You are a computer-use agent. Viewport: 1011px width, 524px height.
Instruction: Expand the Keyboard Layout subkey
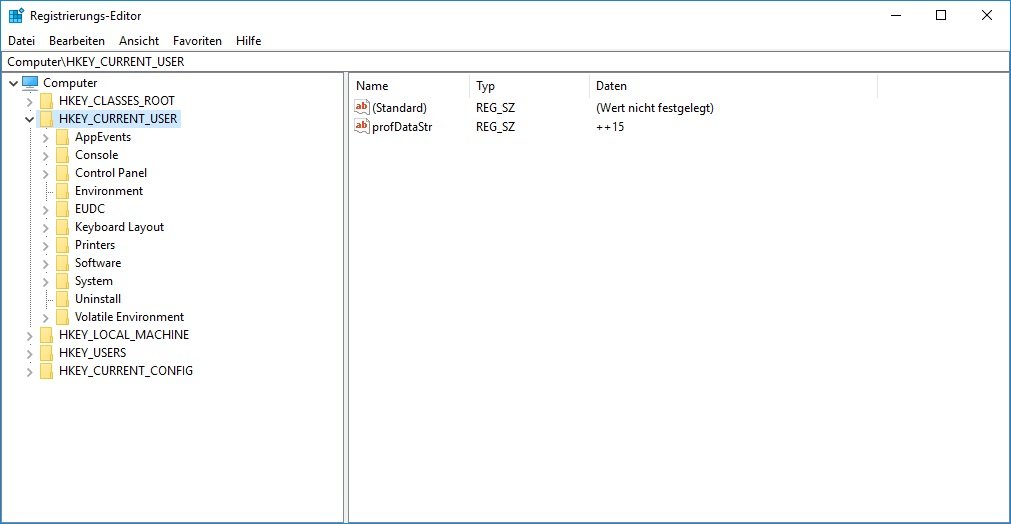[45, 228]
